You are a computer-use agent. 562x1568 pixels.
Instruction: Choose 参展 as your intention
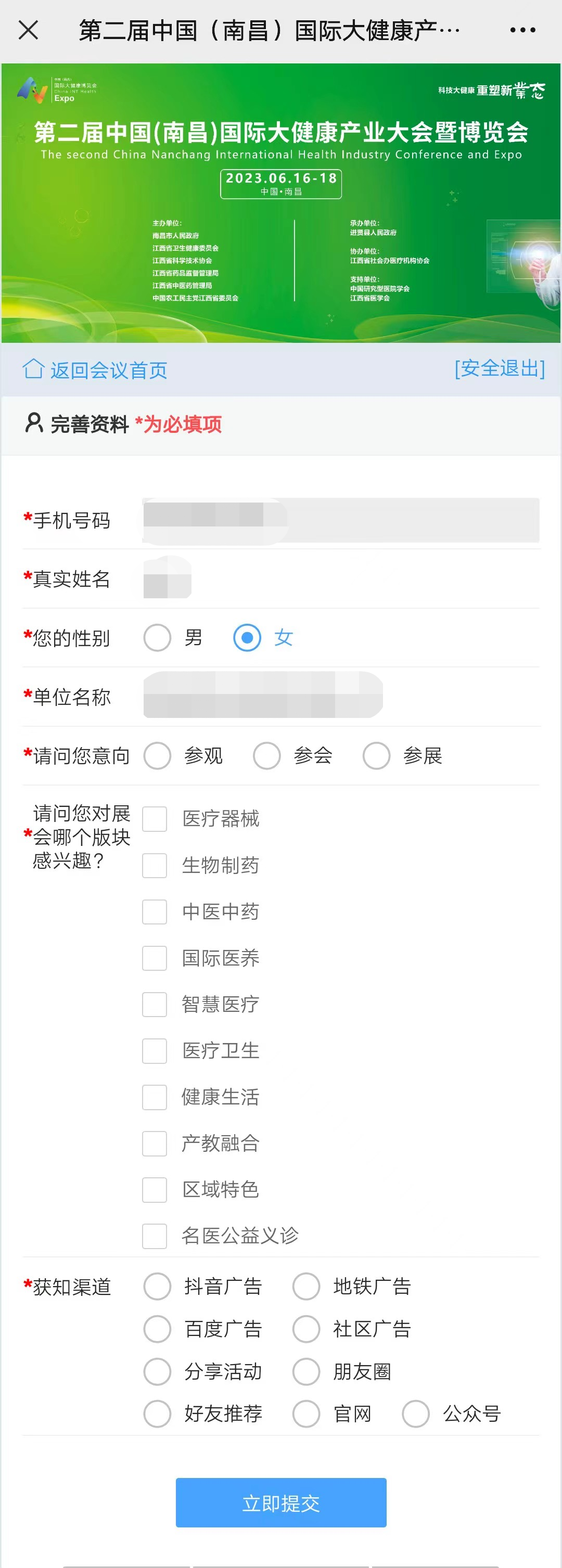coord(376,755)
